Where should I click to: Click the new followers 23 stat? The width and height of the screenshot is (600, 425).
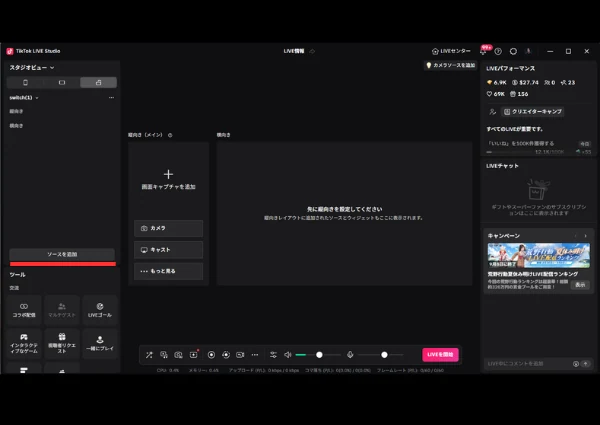pos(567,83)
